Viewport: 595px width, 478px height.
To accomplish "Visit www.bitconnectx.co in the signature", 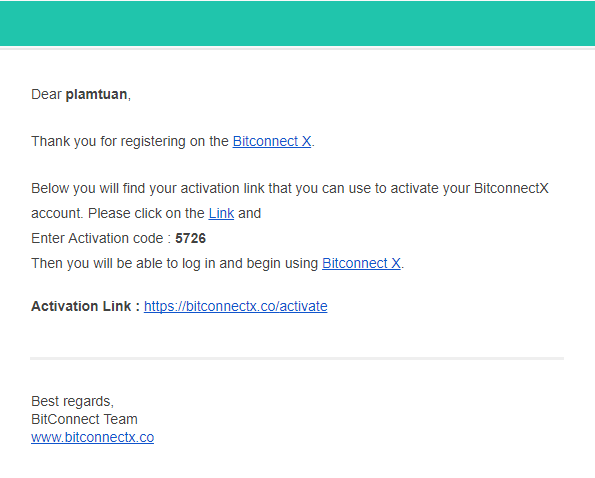I will tap(93, 437).
